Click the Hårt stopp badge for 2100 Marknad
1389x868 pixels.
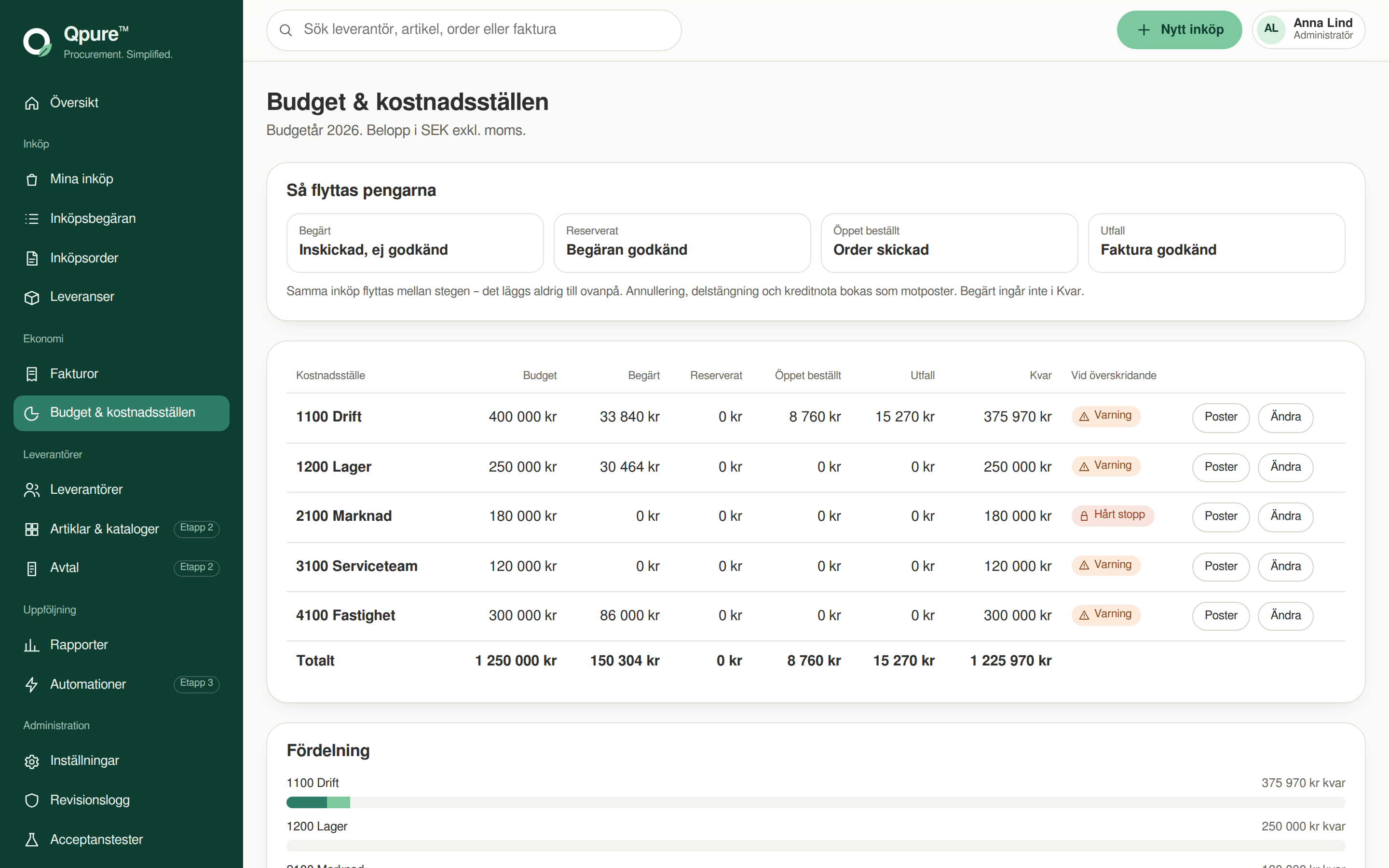(1112, 515)
